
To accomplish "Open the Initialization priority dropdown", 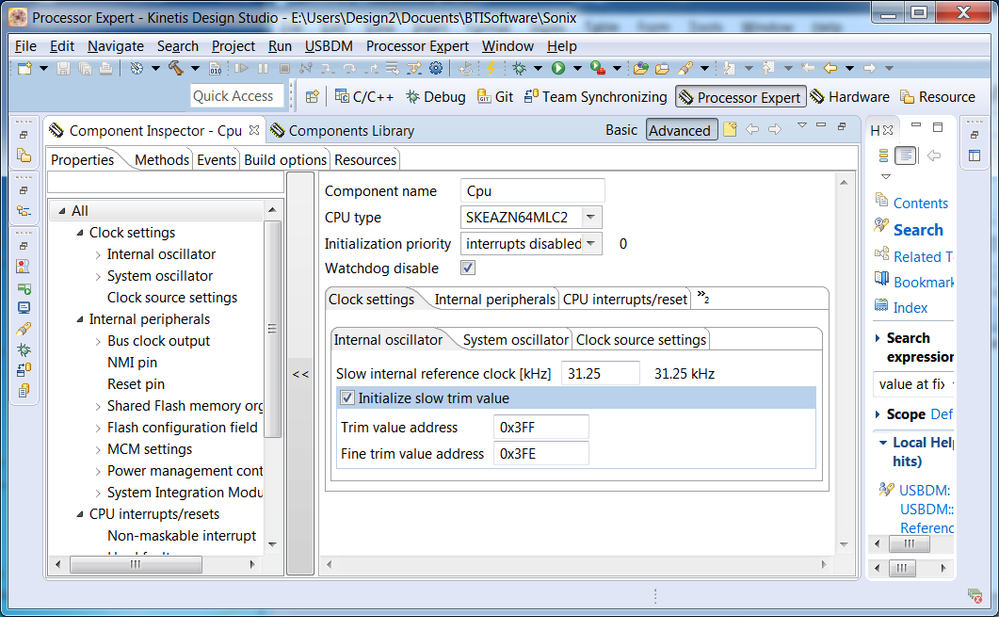I will [591, 243].
